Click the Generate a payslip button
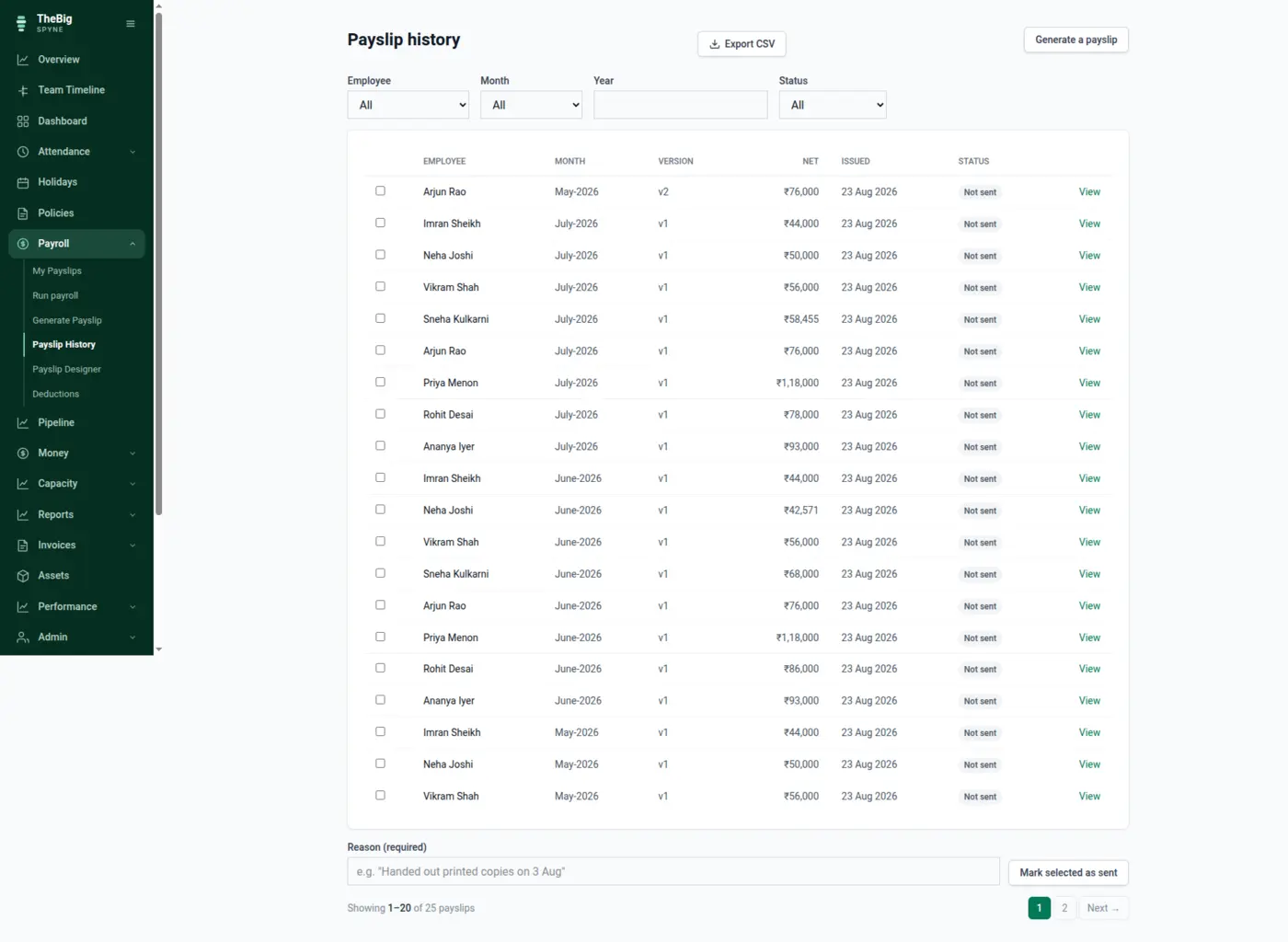1288x942 pixels. [1076, 40]
